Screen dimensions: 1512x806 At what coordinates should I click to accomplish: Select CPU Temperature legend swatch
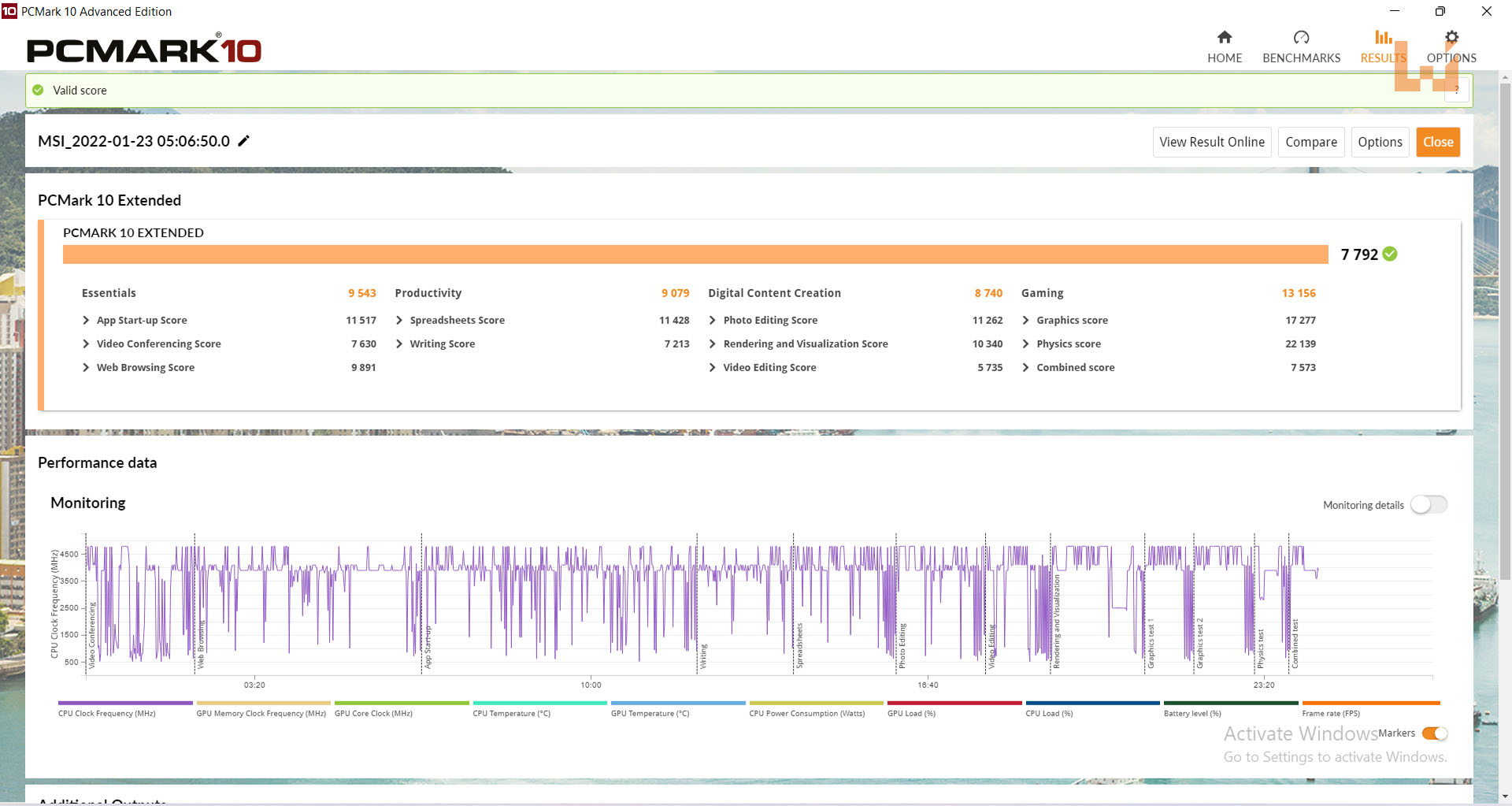(x=539, y=703)
